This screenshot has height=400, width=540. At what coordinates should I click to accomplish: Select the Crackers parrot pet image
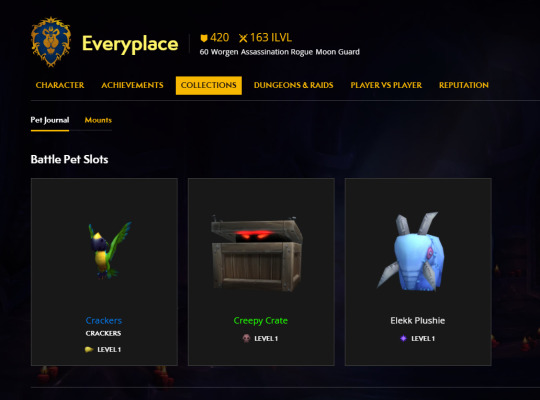[x=109, y=250]
